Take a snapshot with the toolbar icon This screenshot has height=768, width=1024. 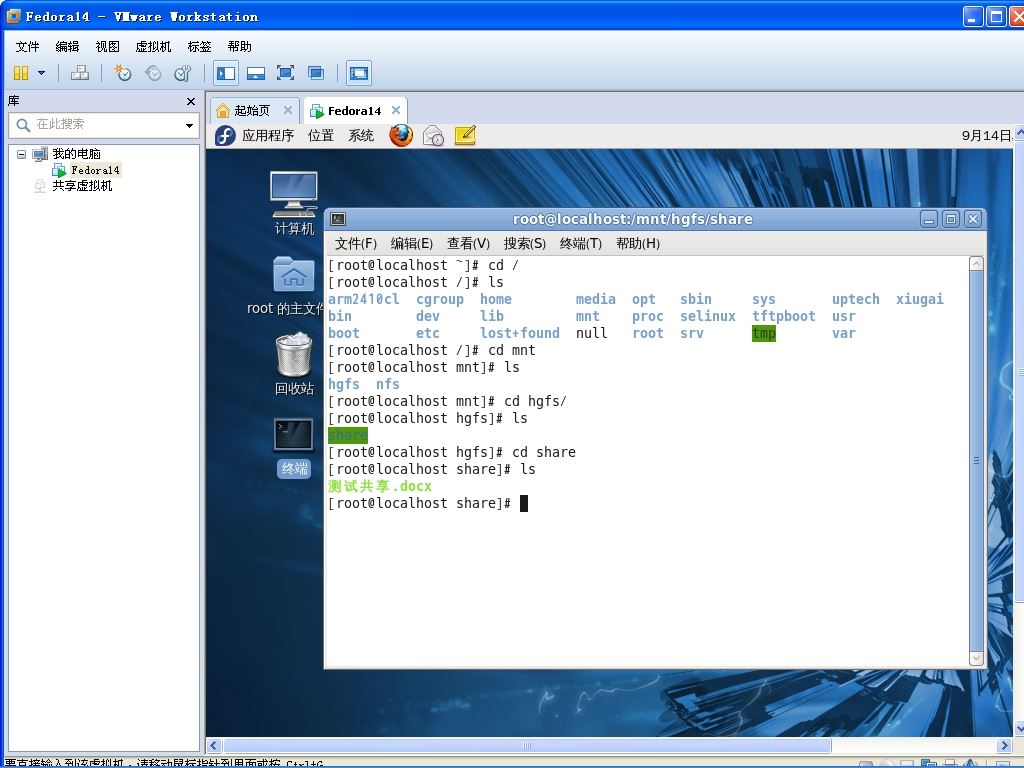122,73
